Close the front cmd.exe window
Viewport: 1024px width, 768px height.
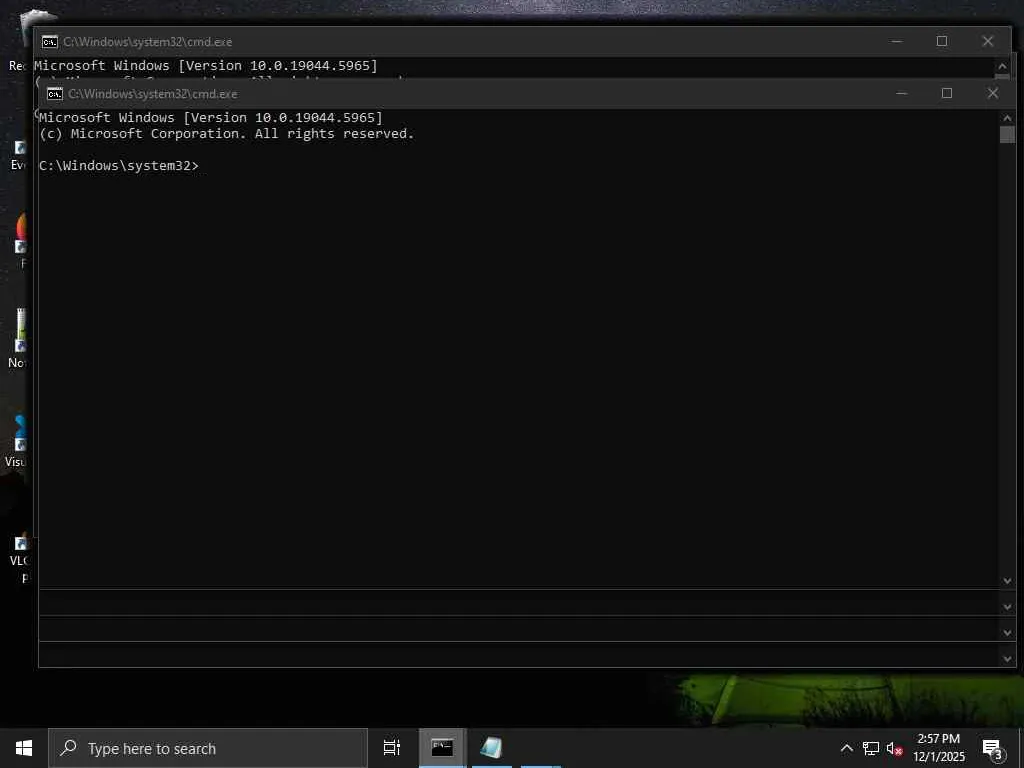pos(993,93)
